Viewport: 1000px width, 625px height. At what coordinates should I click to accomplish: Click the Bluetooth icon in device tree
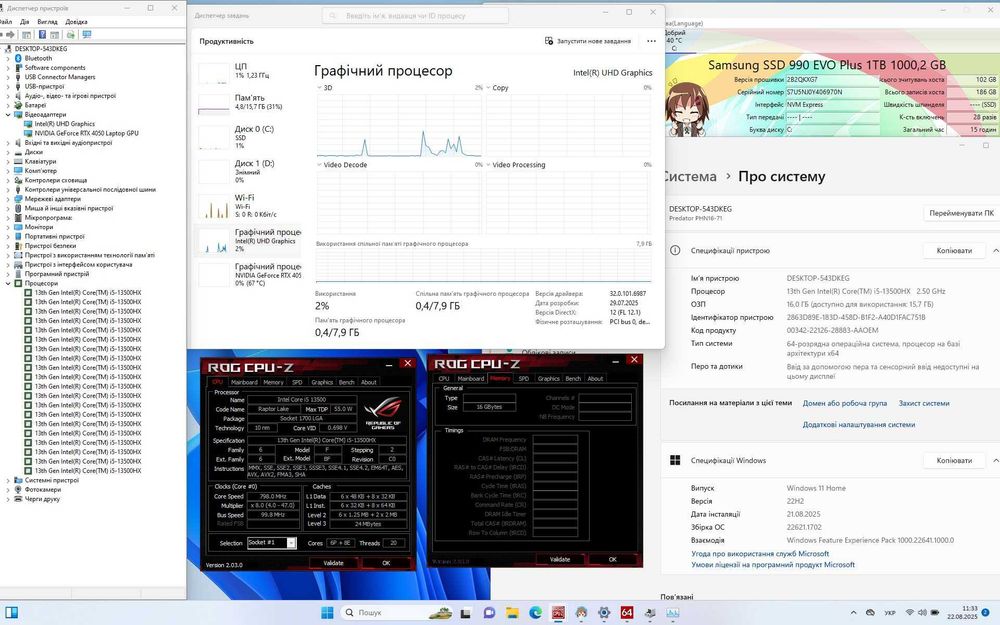(18, 58)
